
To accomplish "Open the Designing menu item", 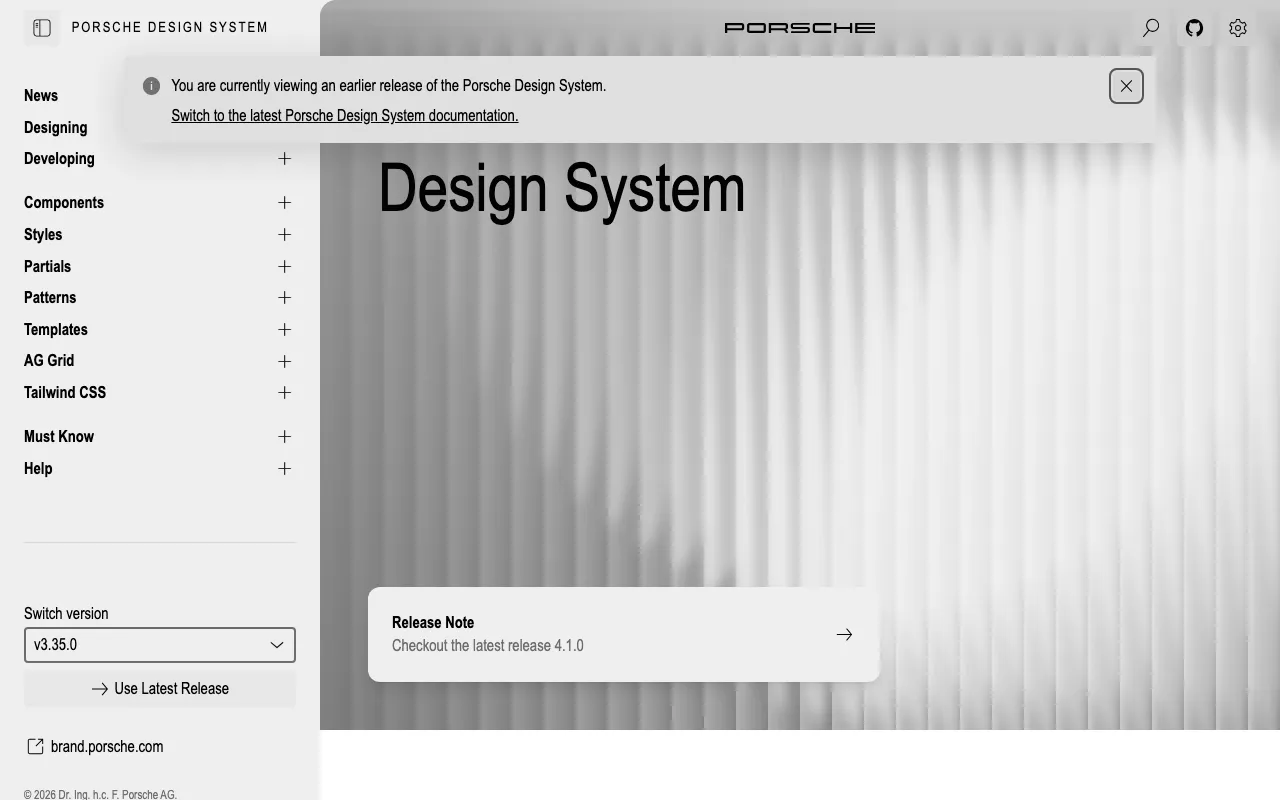I will pyautogui.click(x=56, y=127).
